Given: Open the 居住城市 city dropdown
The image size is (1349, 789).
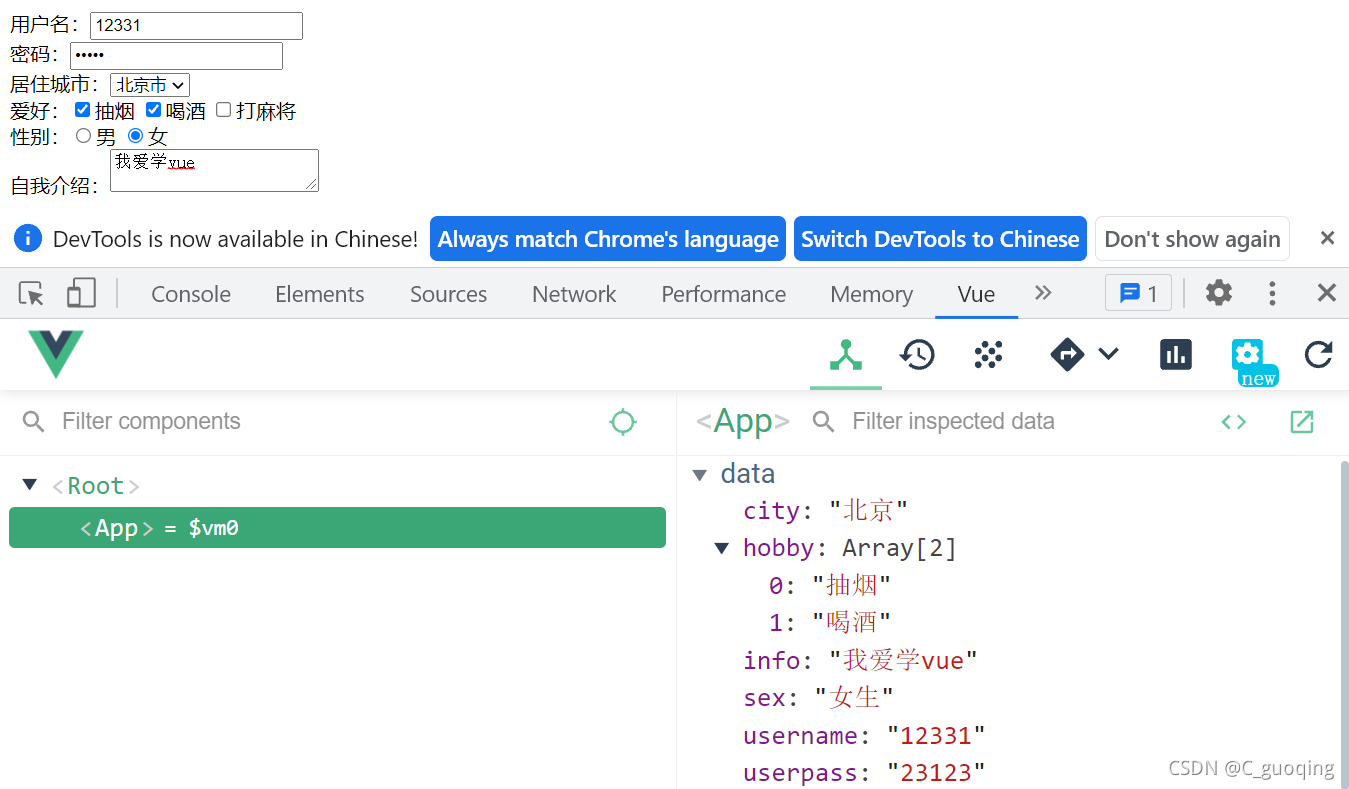Looking at the screenshot, I should 150,86.
